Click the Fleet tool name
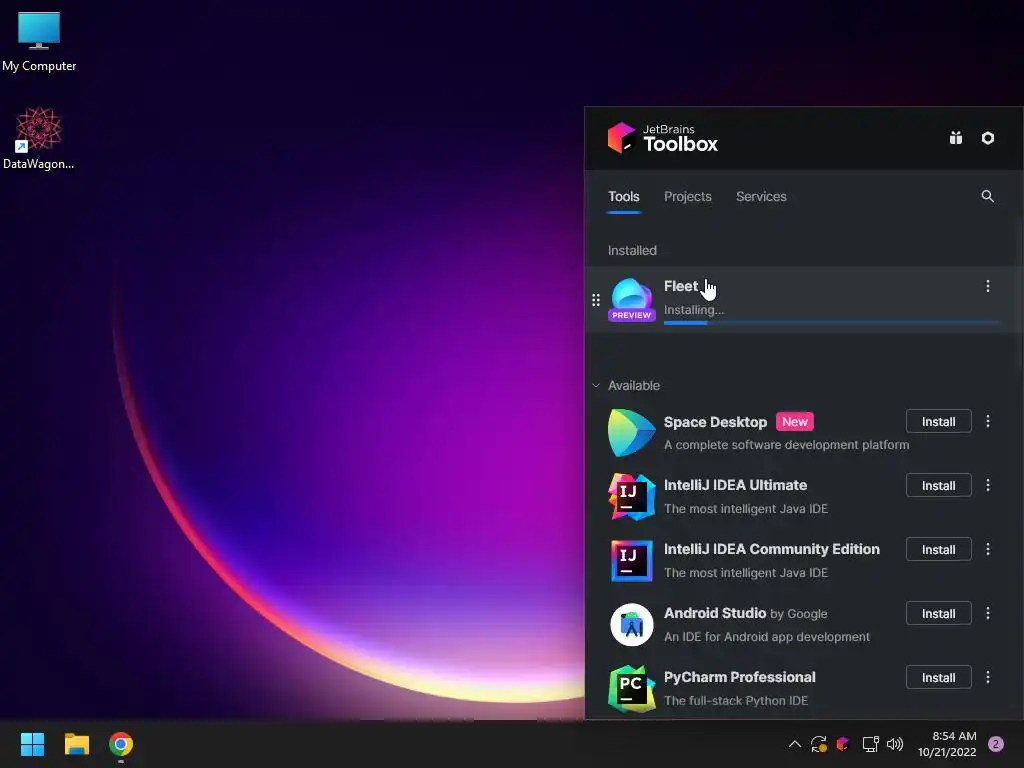 [x=680, y=286]
